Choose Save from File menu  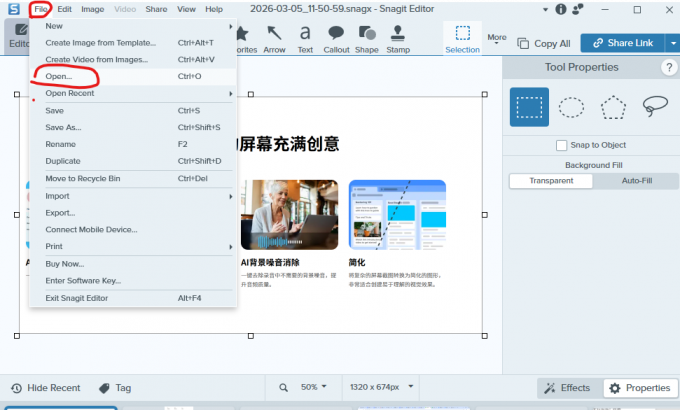(x=133, y=111)
